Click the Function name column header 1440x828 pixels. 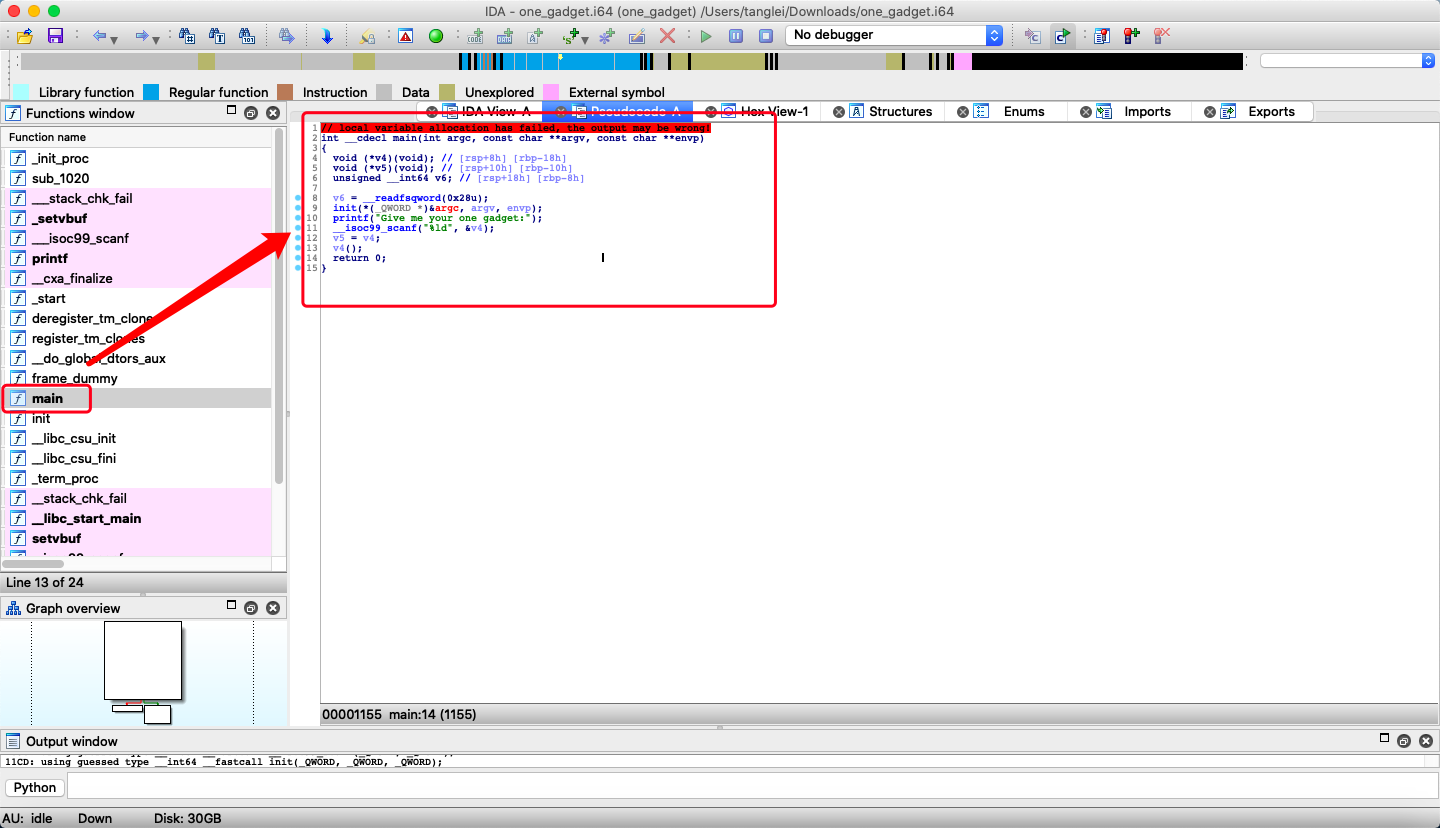pos(137,137)
